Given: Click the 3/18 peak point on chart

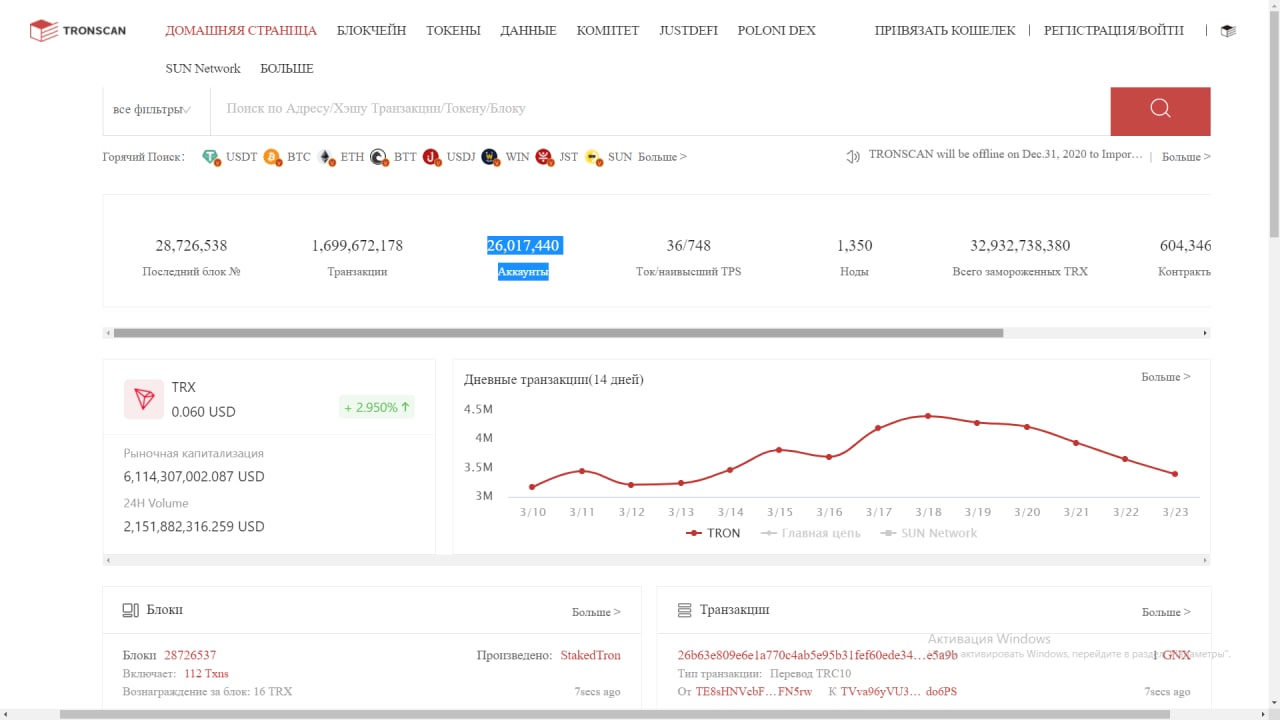Looking at the screenshot, I should tap(928, 416).
